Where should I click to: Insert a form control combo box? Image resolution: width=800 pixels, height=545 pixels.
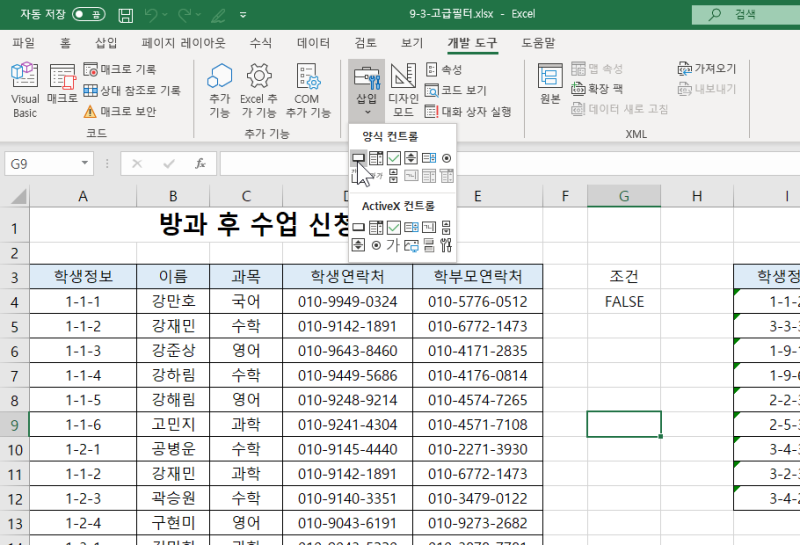pos(376,158)
